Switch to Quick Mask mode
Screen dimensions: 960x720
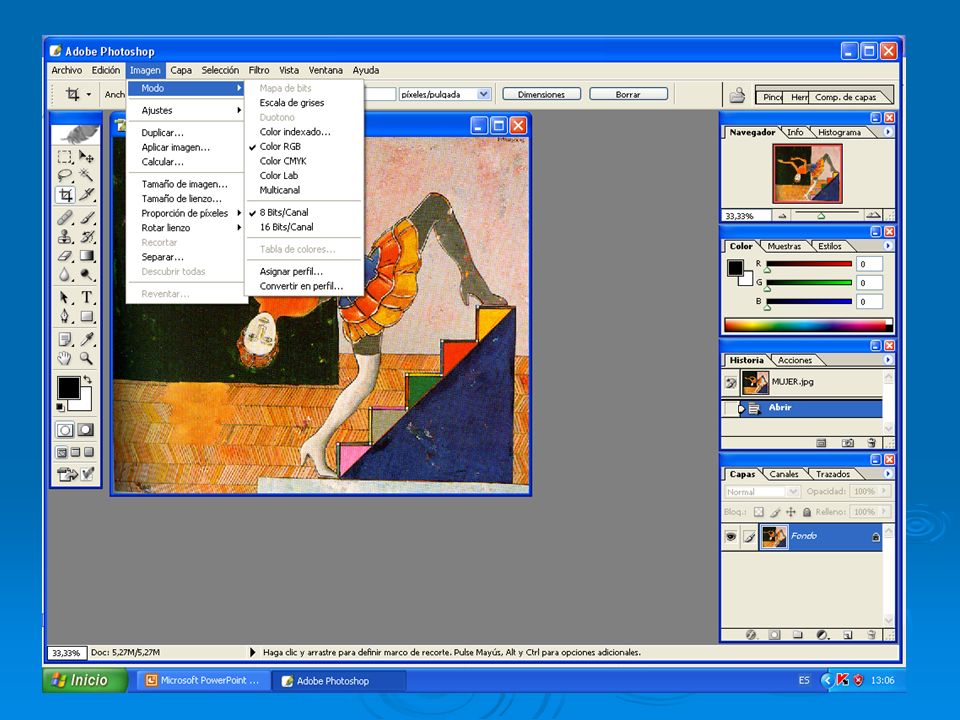pos(86,430)
